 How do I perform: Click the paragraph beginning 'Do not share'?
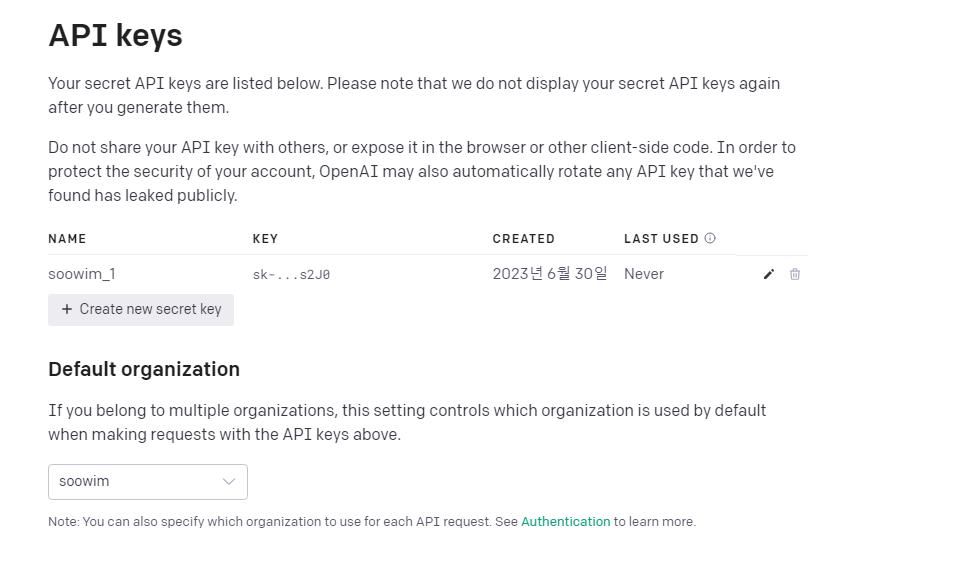pos(422,172)
